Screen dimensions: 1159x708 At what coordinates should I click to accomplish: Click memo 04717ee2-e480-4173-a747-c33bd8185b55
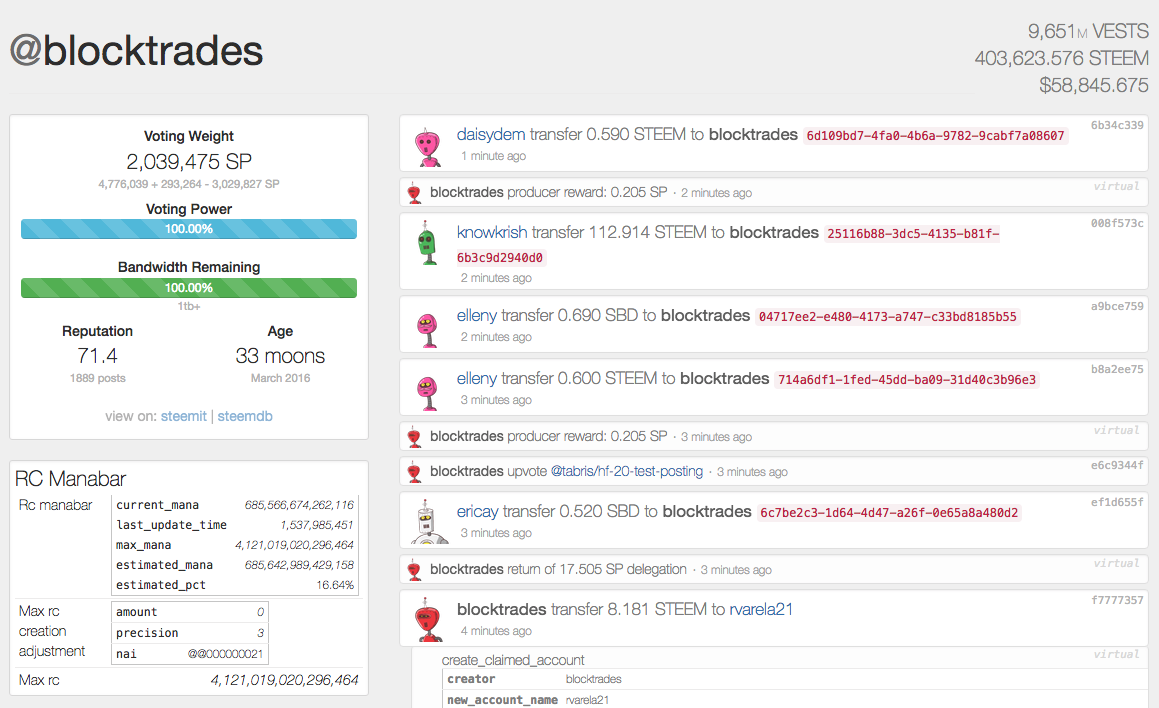888,317
